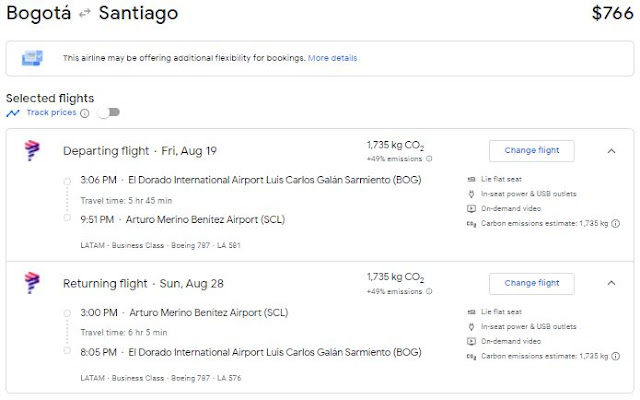Image resolution: width=640 pixels, height=400 pixels.
Task: Change the returning flight
Action: 531,283
